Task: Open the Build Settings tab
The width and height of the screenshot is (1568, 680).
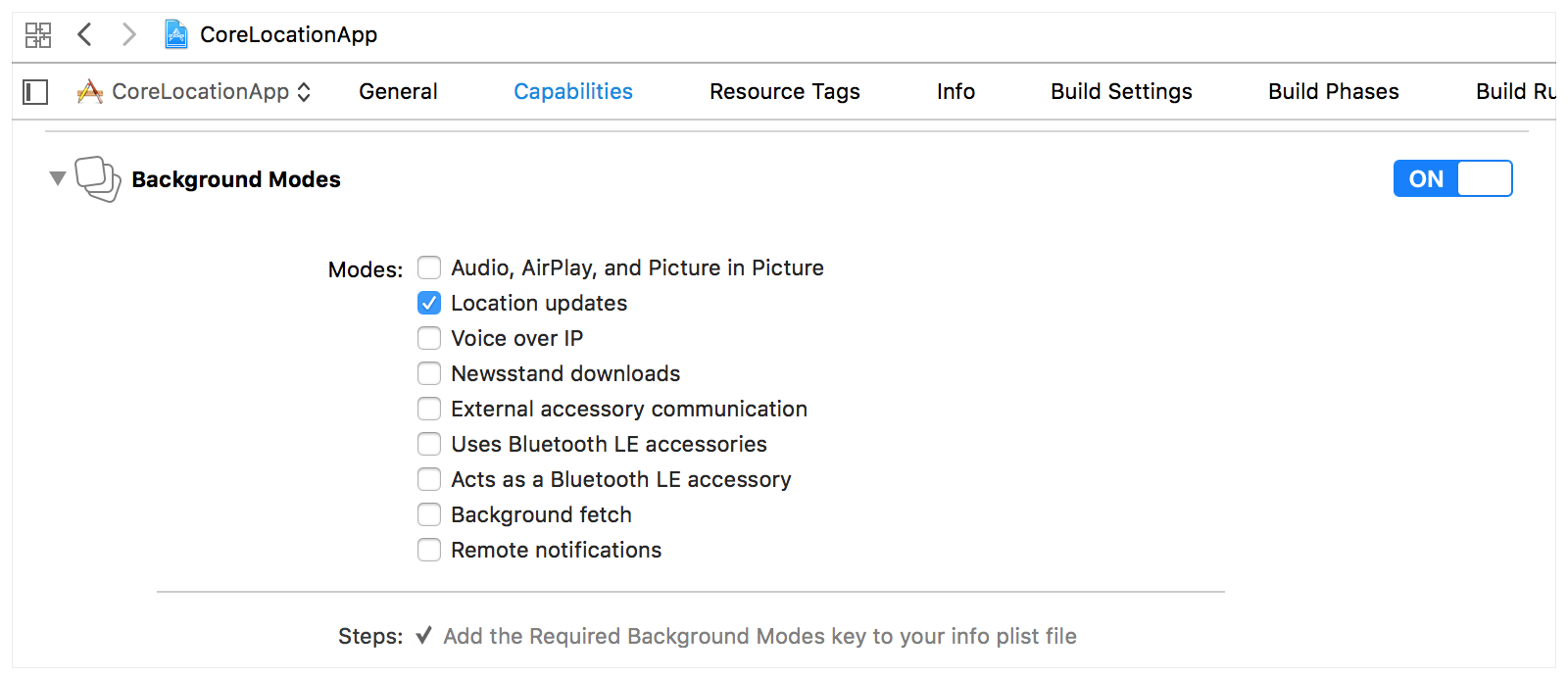Action: [x=1121, y=91]
